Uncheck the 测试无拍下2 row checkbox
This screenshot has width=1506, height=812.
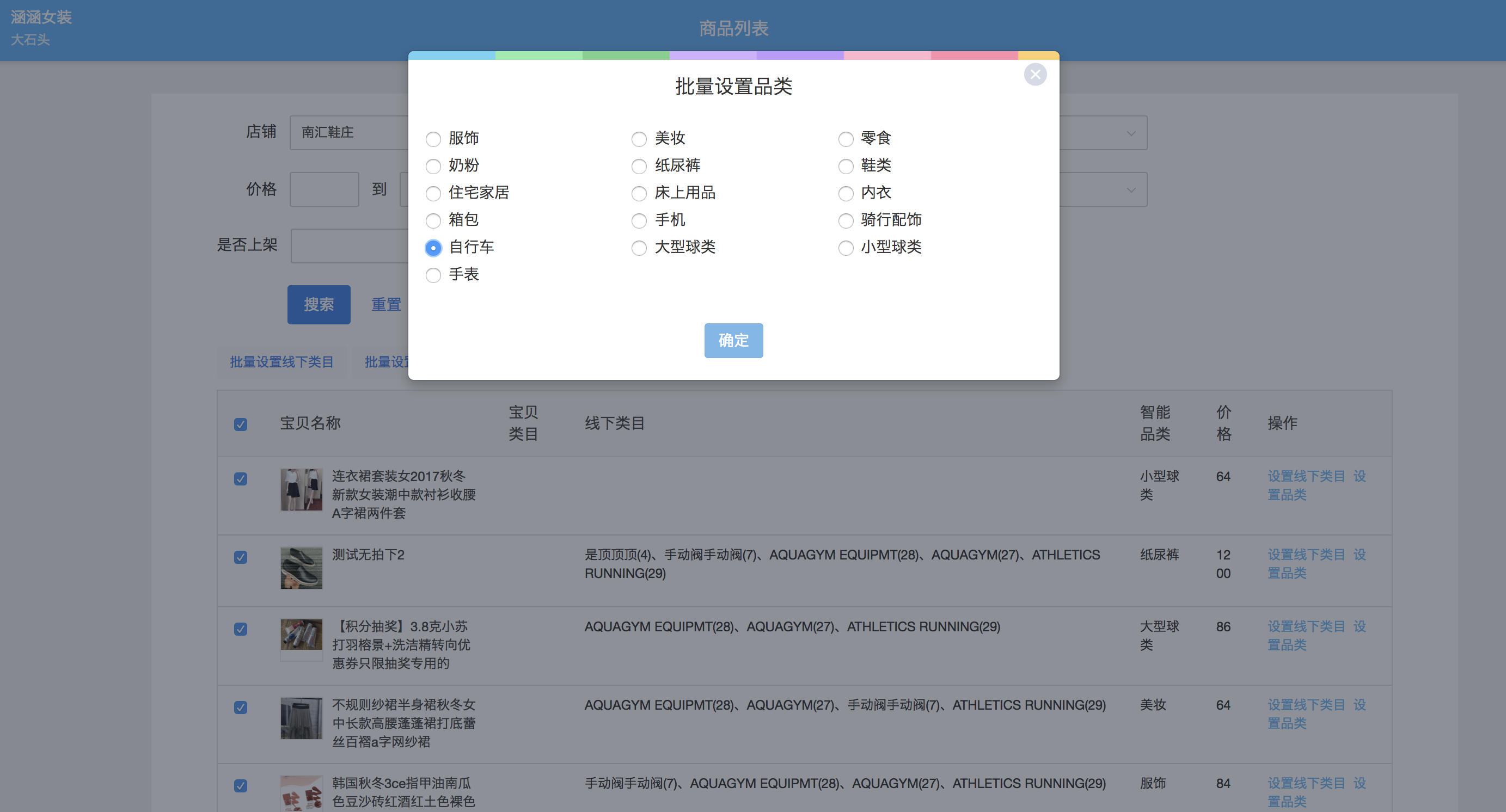click(x=240, y=557)
